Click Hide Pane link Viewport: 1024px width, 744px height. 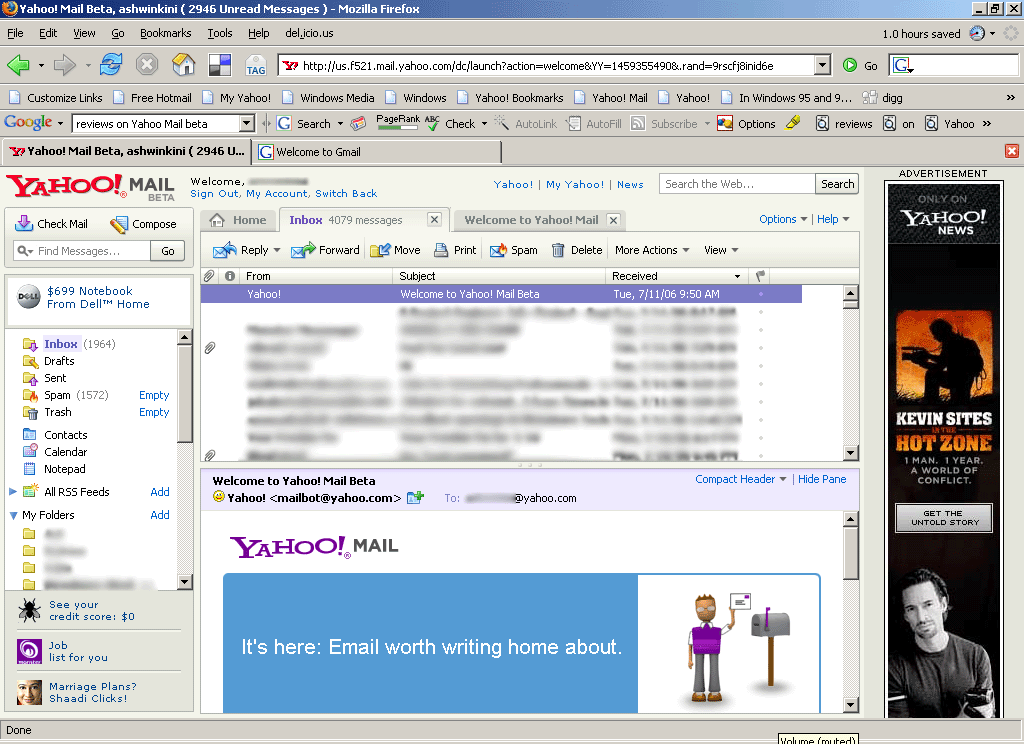click(x=822, y=479)
